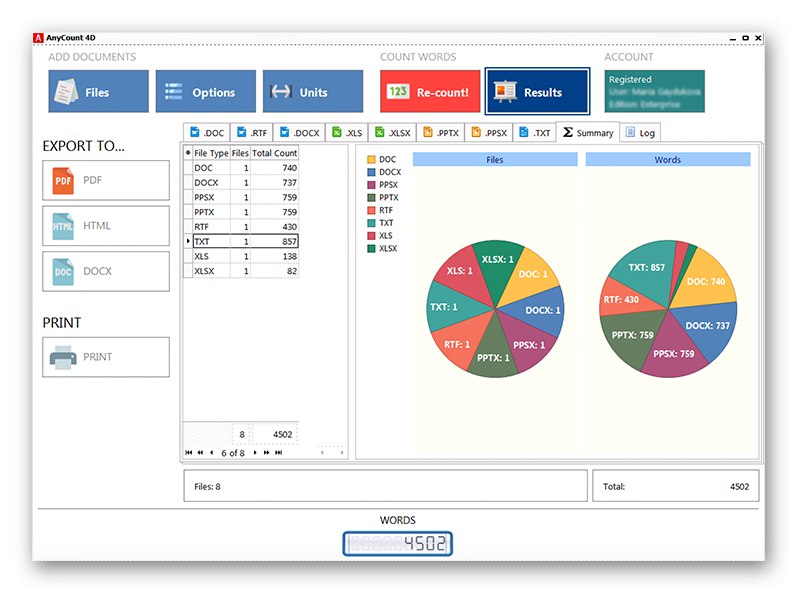
Task: Go to previous page navigator button
Action: (200, 452)
